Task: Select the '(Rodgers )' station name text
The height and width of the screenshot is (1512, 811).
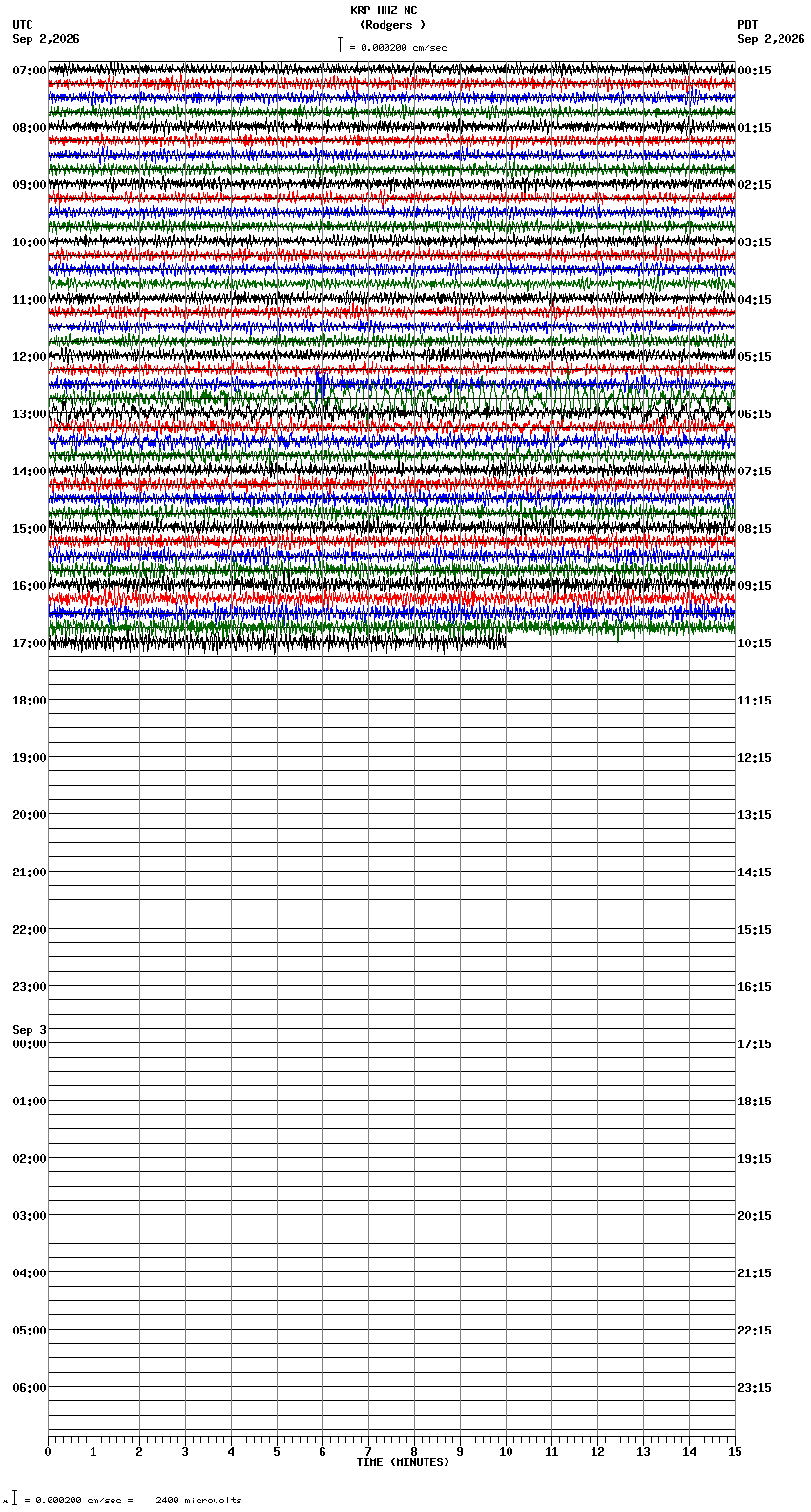Action: click(x=392, y=25)
